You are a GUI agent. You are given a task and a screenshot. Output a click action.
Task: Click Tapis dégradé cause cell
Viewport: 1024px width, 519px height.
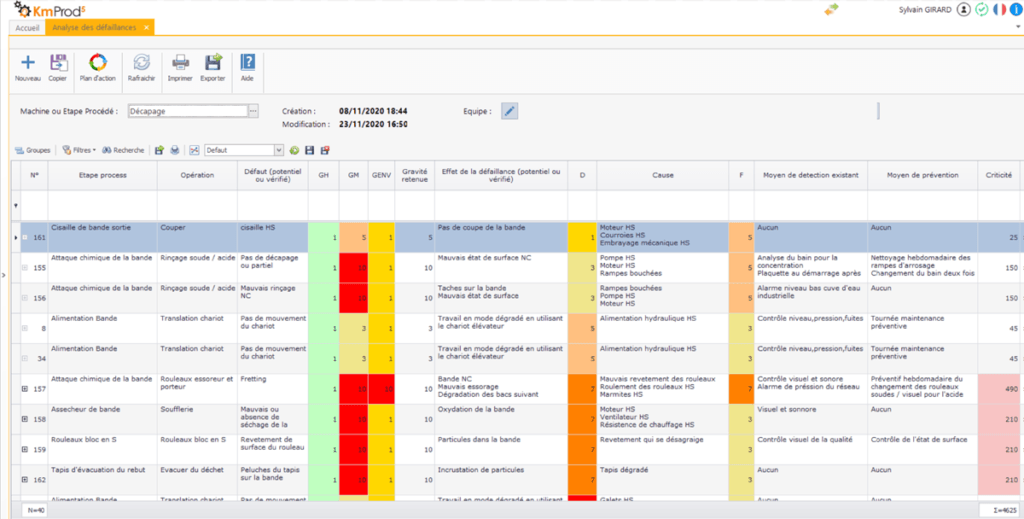click(x=663, y=479)
